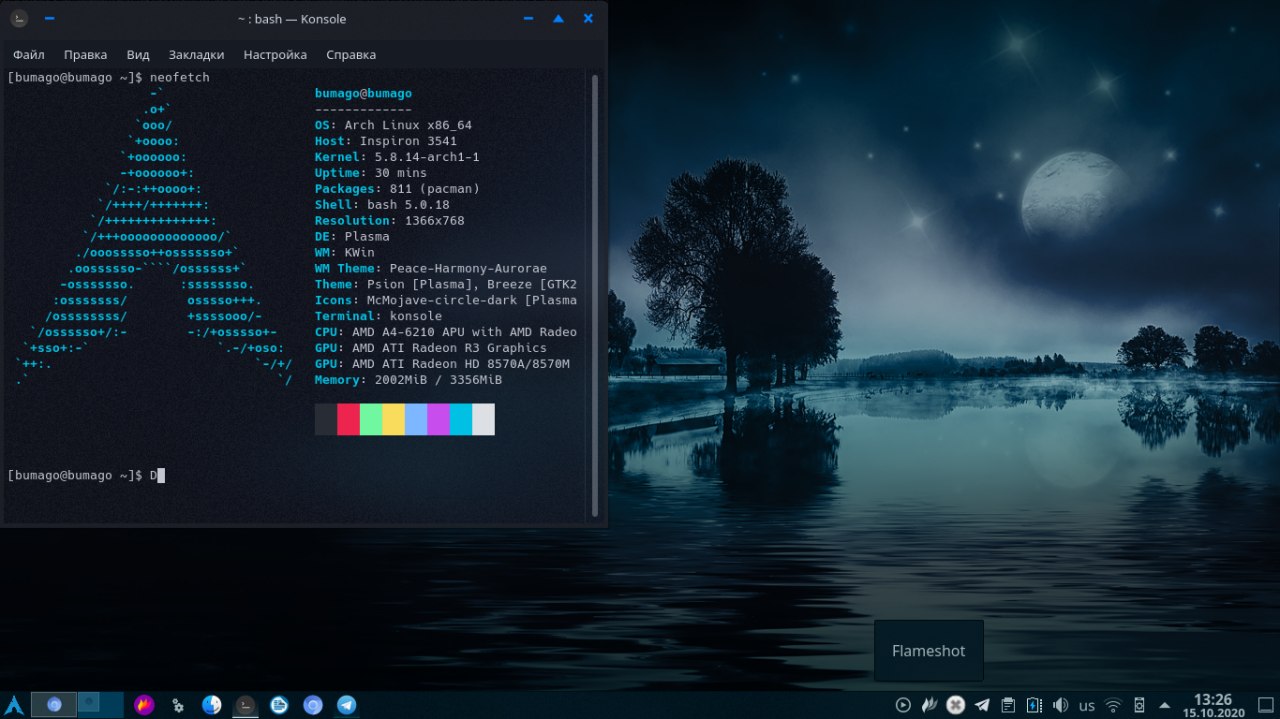The height and width of the screenshot is (719, 1280).
Task: Select the Konsole task in the taskbar
Action: tap(245, 705)
